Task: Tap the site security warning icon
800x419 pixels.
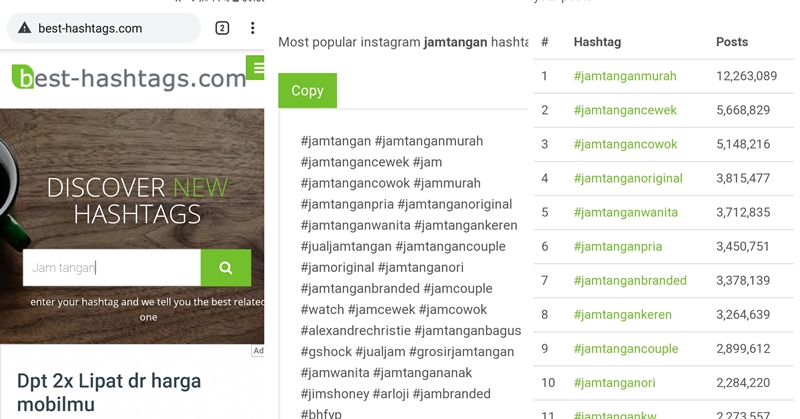Action: (x=24, y=28)
